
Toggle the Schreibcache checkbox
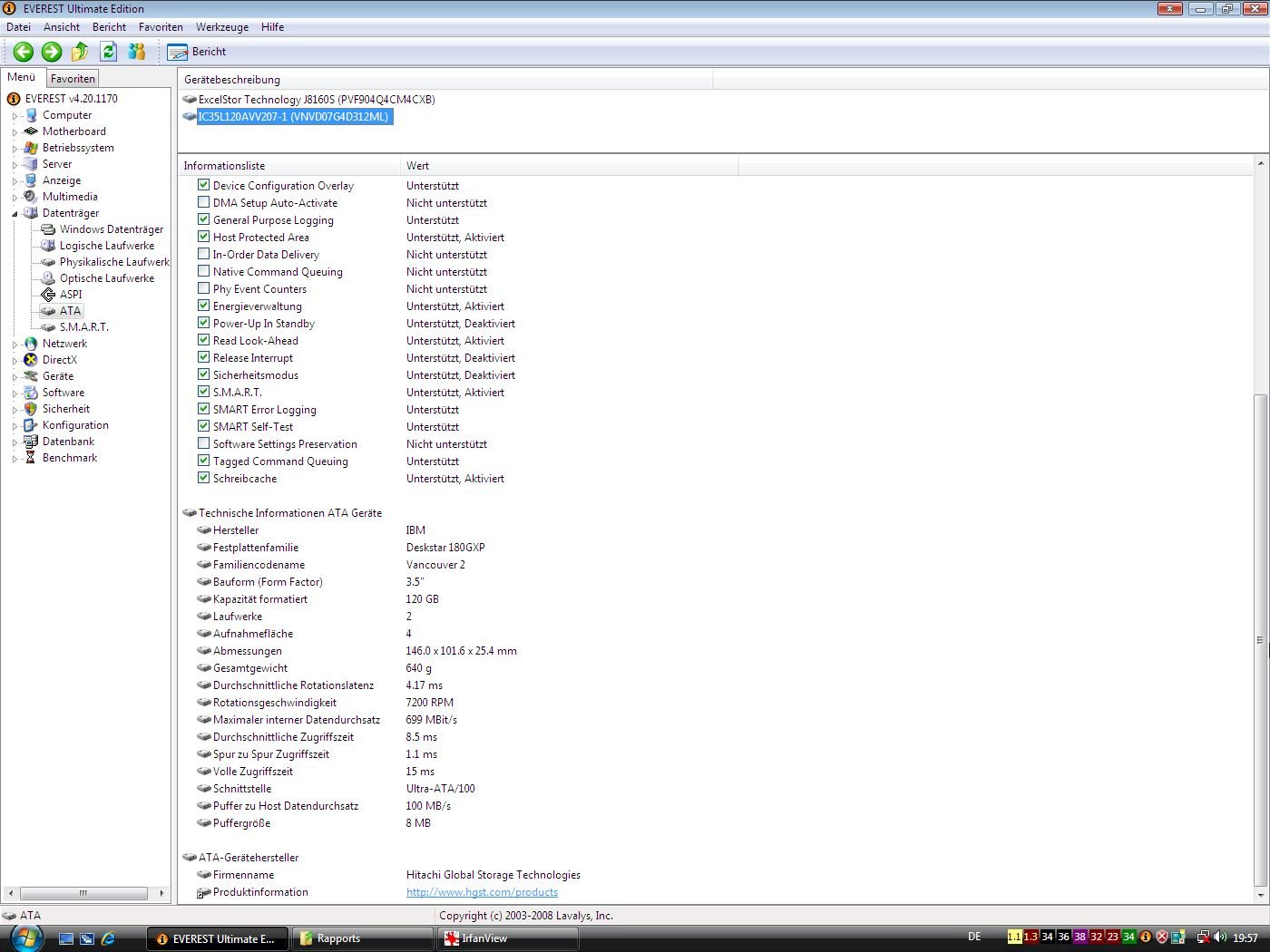point(204,478)
